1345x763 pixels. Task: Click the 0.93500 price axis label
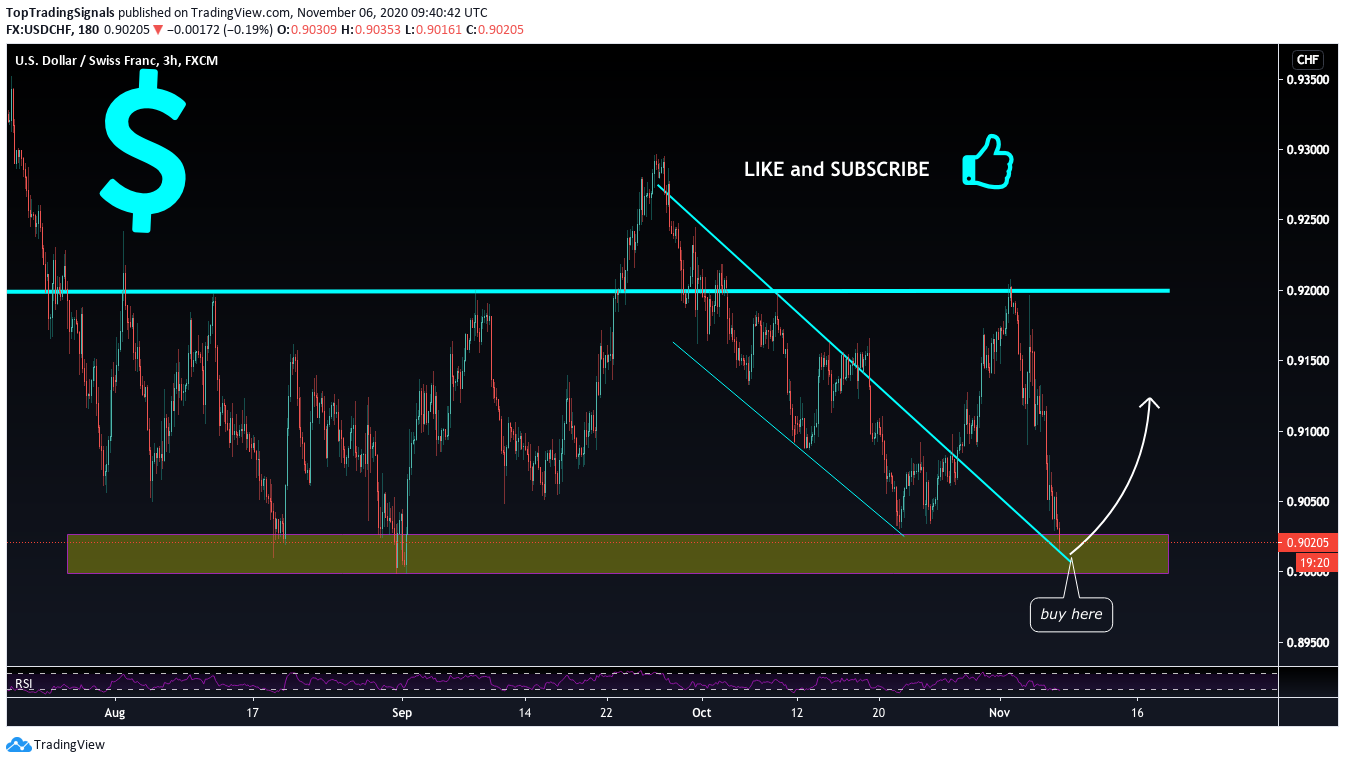click(x=1308, y=79)
